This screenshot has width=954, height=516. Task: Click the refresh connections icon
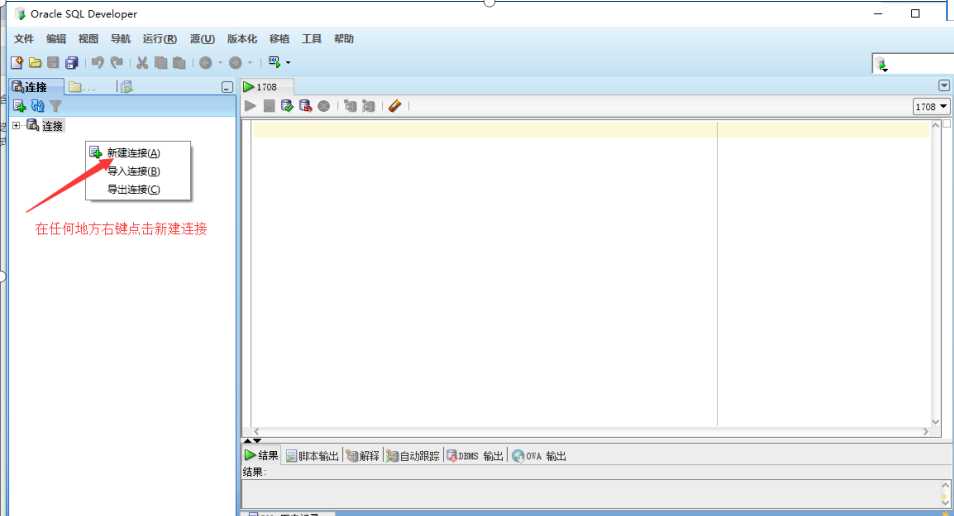(38, 106)
